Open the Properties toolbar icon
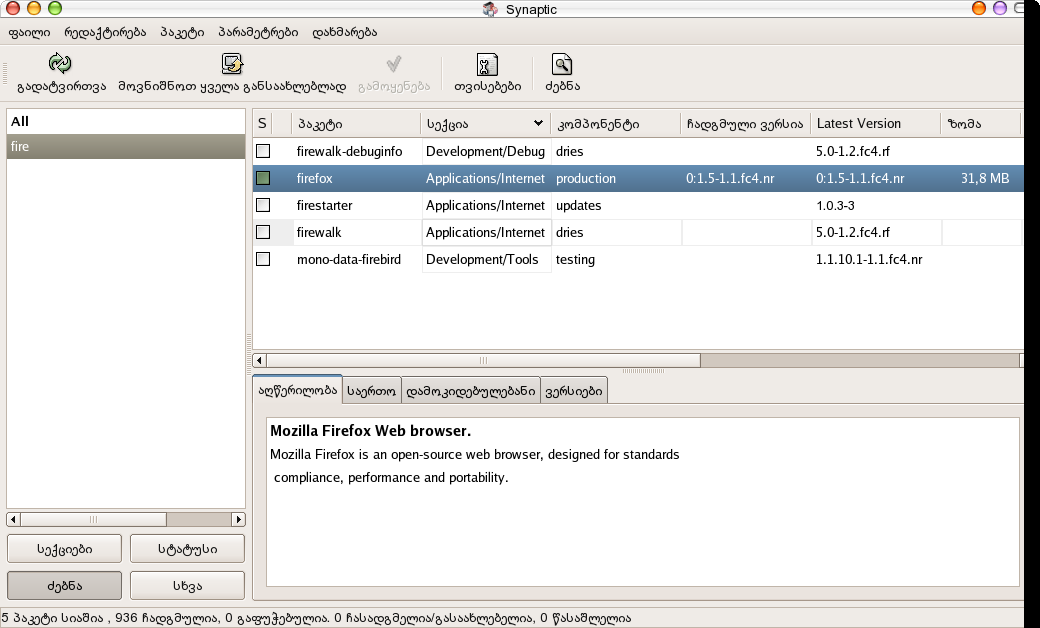Image resolution: width=1040 pixels, height=628 pixels. point(487,65)
